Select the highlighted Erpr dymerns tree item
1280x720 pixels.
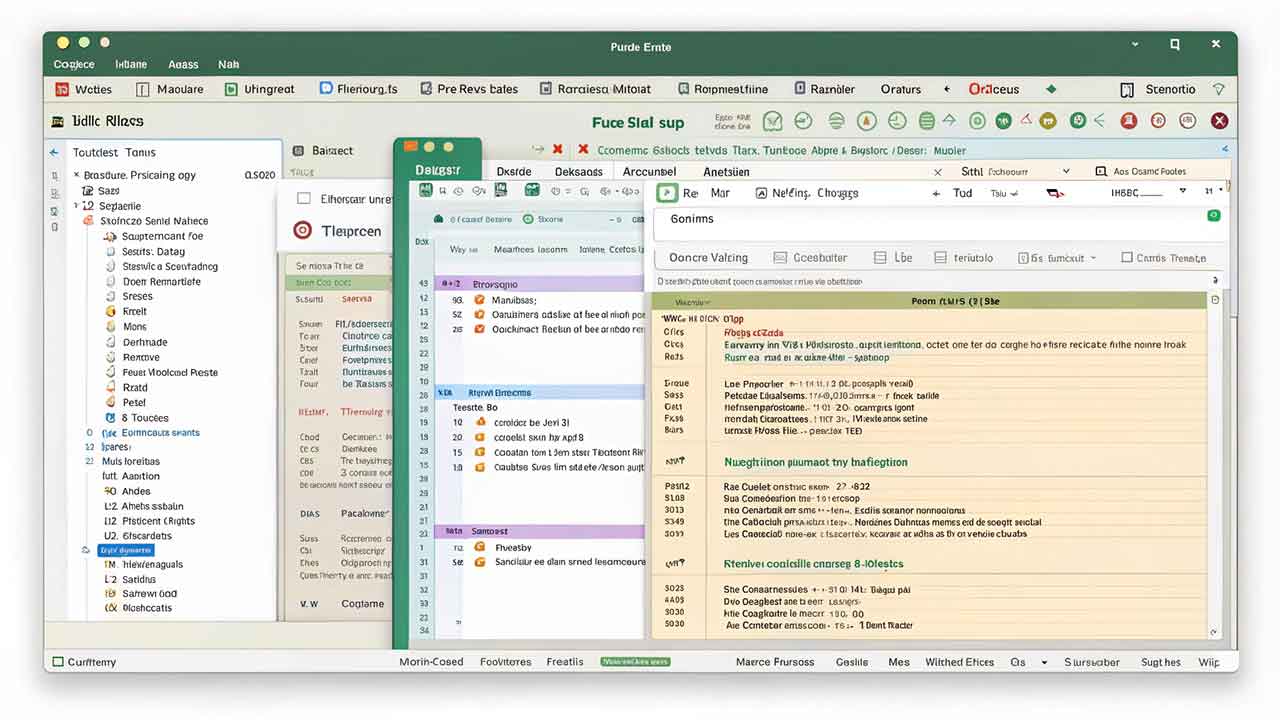coord(126,550)
